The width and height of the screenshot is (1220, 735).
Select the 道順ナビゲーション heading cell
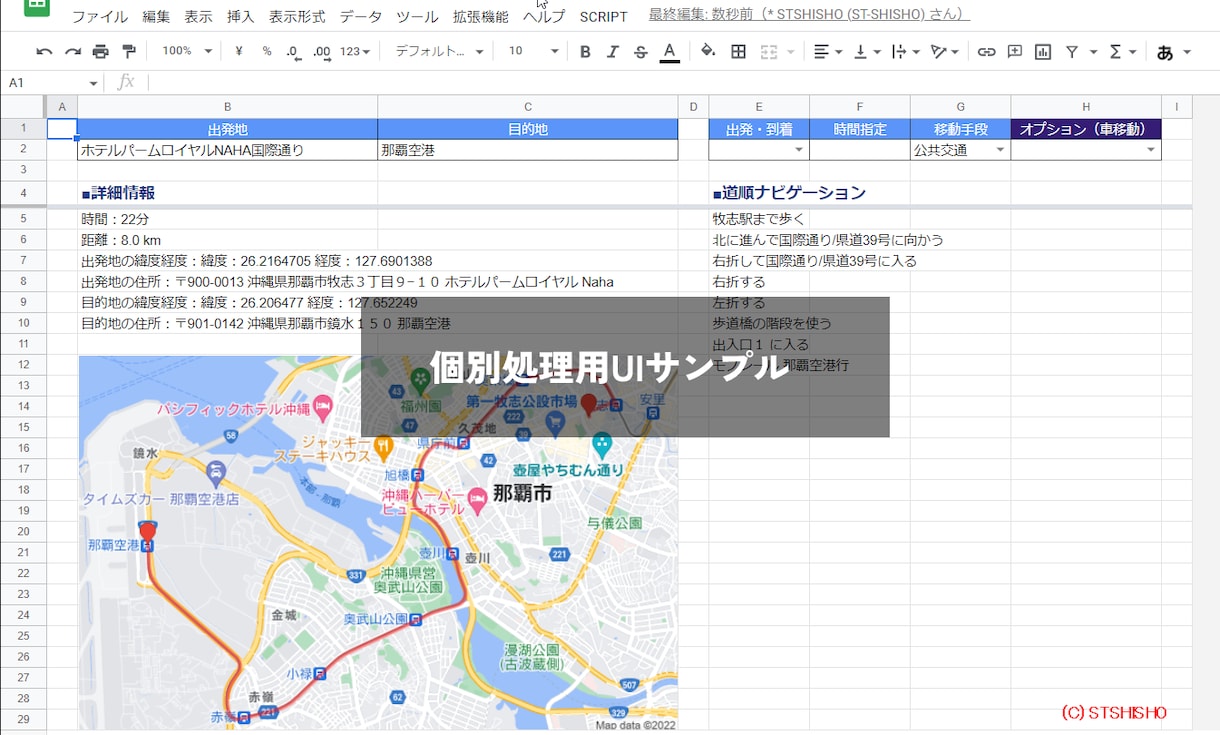789,193
